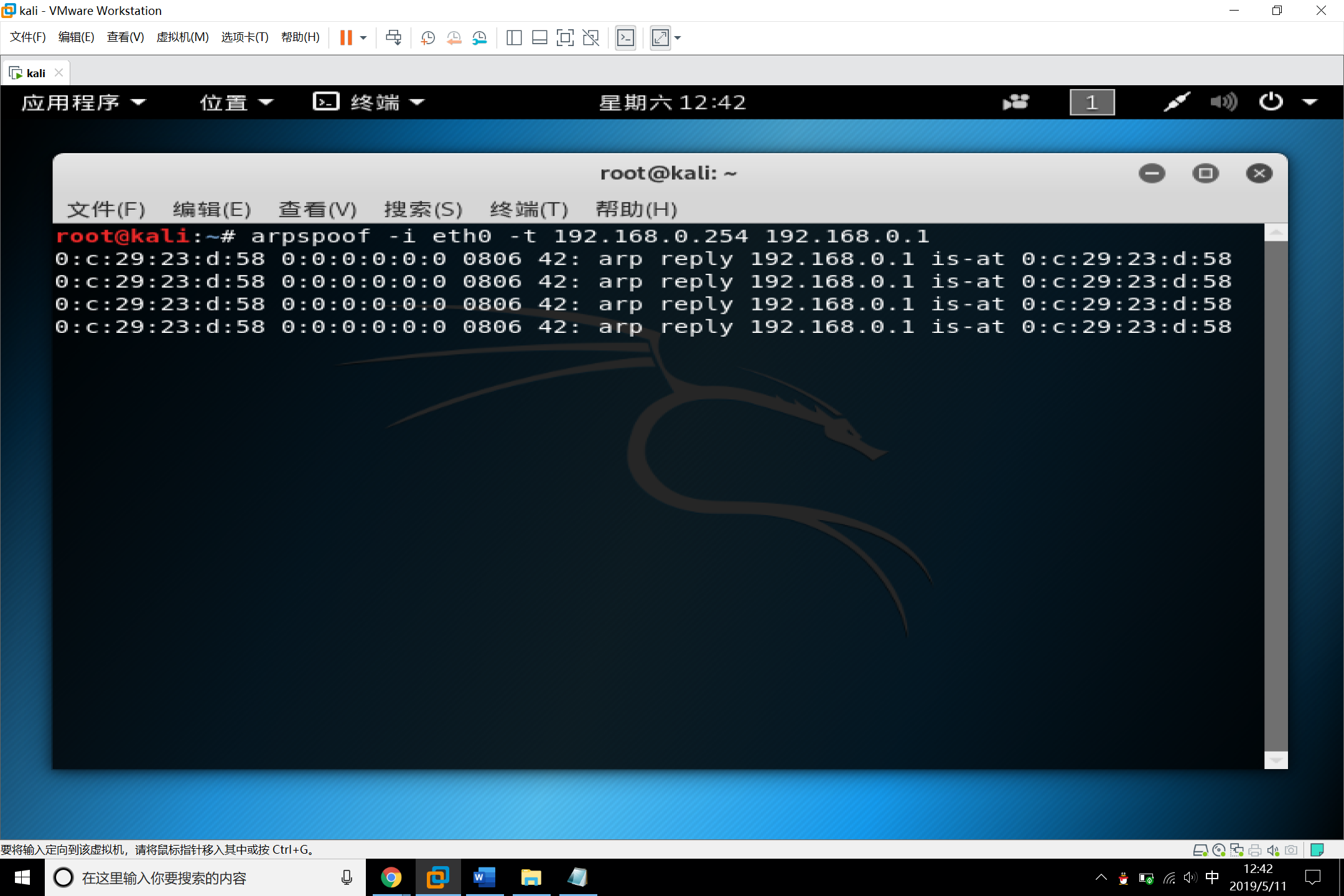Toggle the thumbnail bar view
The image size is (1344, 896).
tap(539, 38)
